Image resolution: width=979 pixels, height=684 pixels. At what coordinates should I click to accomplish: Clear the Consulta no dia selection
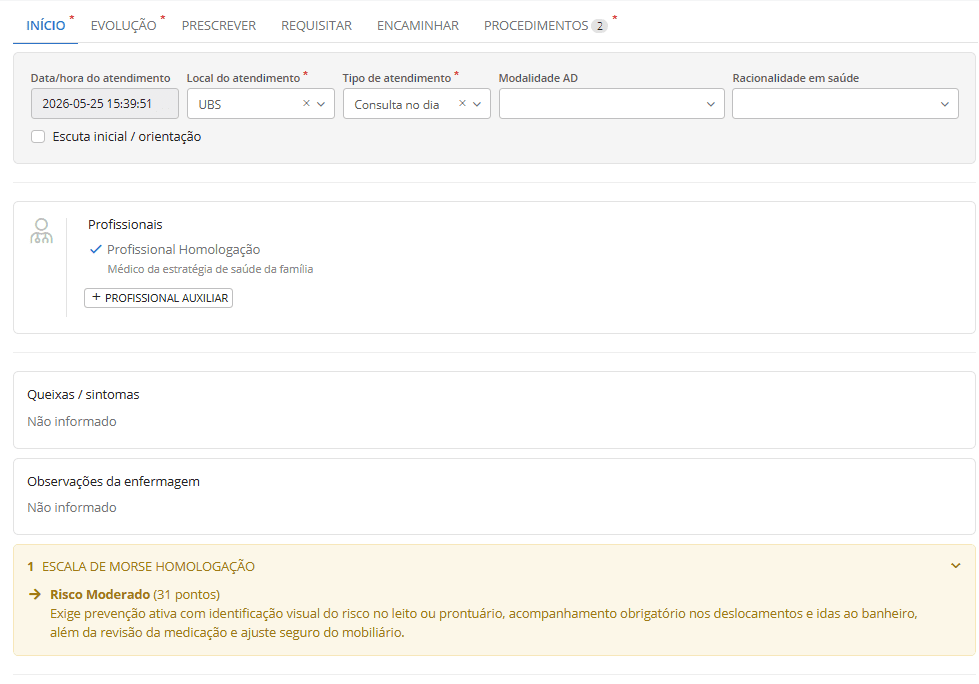463,104
